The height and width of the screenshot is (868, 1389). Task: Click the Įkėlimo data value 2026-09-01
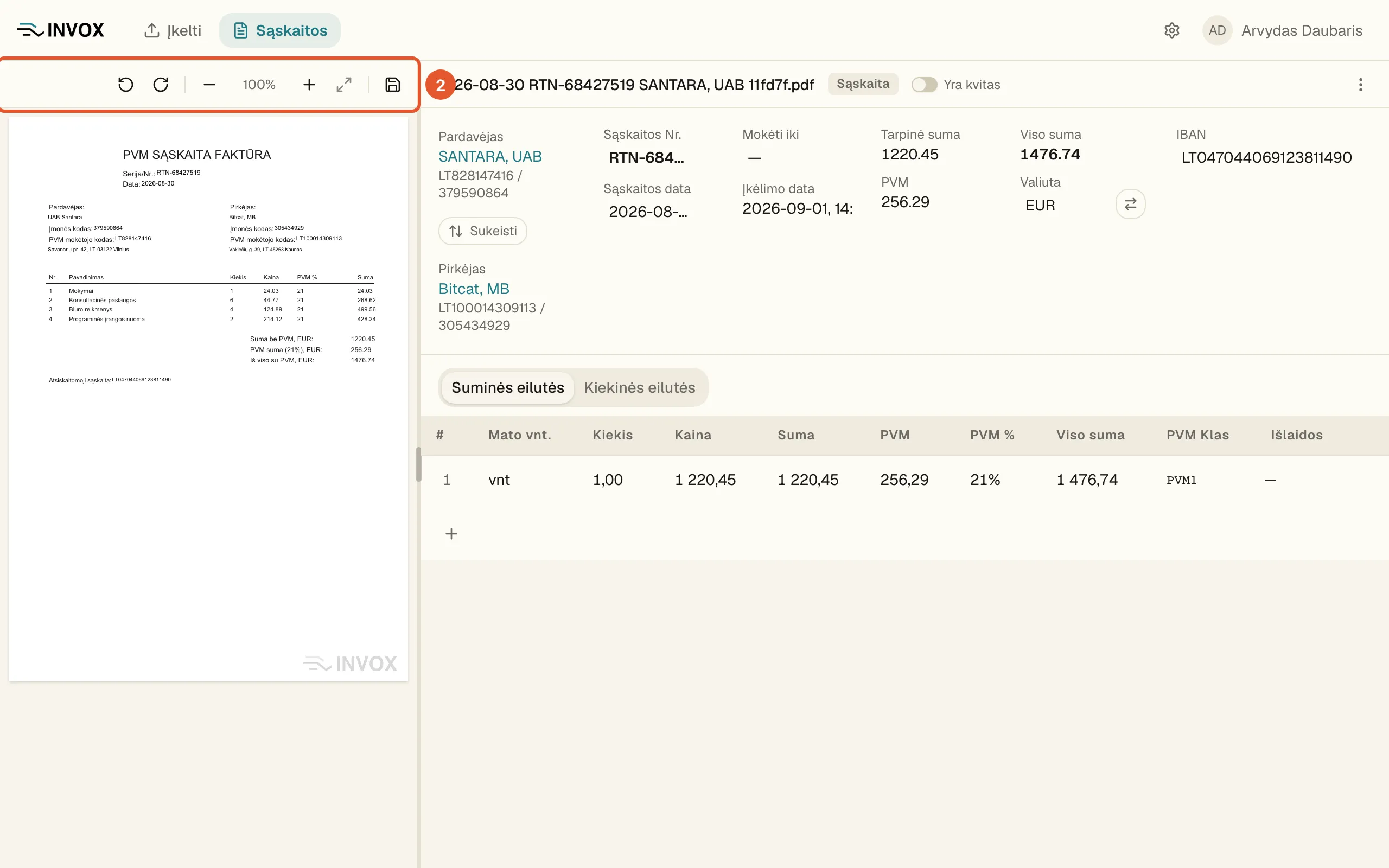(798, 208)
